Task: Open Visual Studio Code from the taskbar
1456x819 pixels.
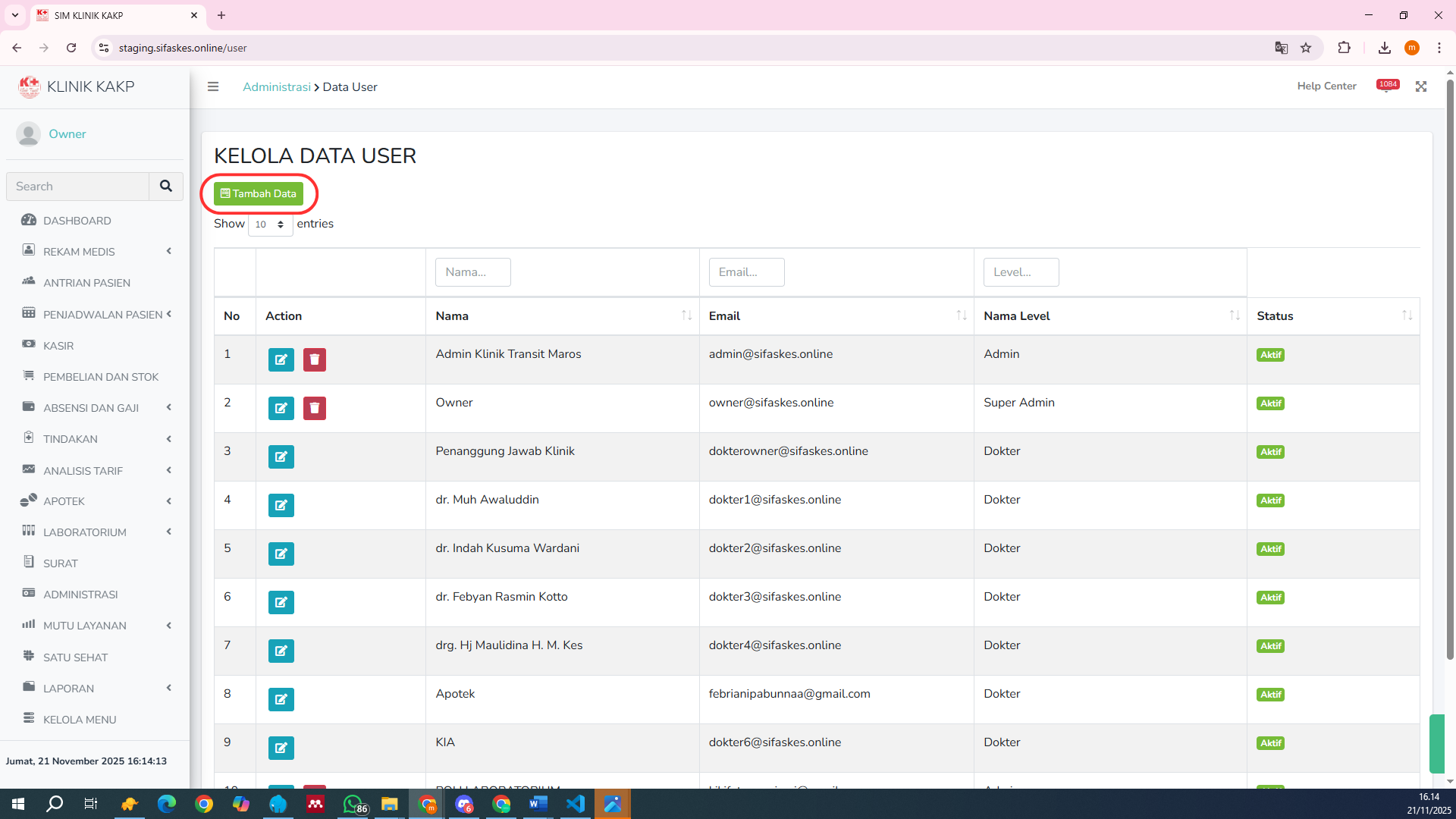Action: tap(575, 804)
